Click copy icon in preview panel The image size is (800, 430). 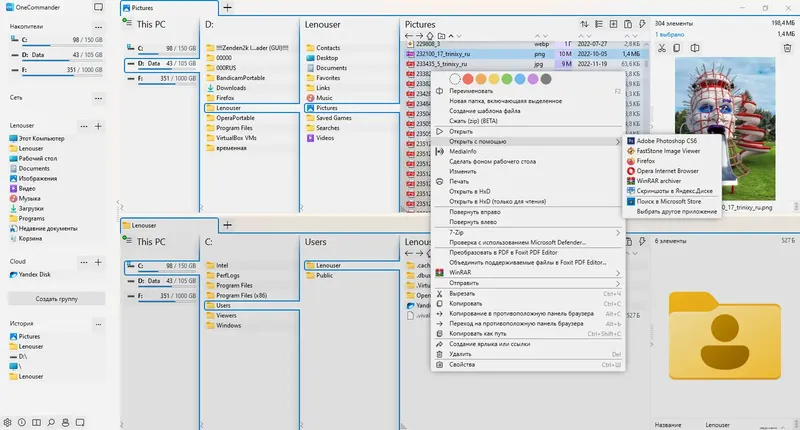[x=677, y=48]
